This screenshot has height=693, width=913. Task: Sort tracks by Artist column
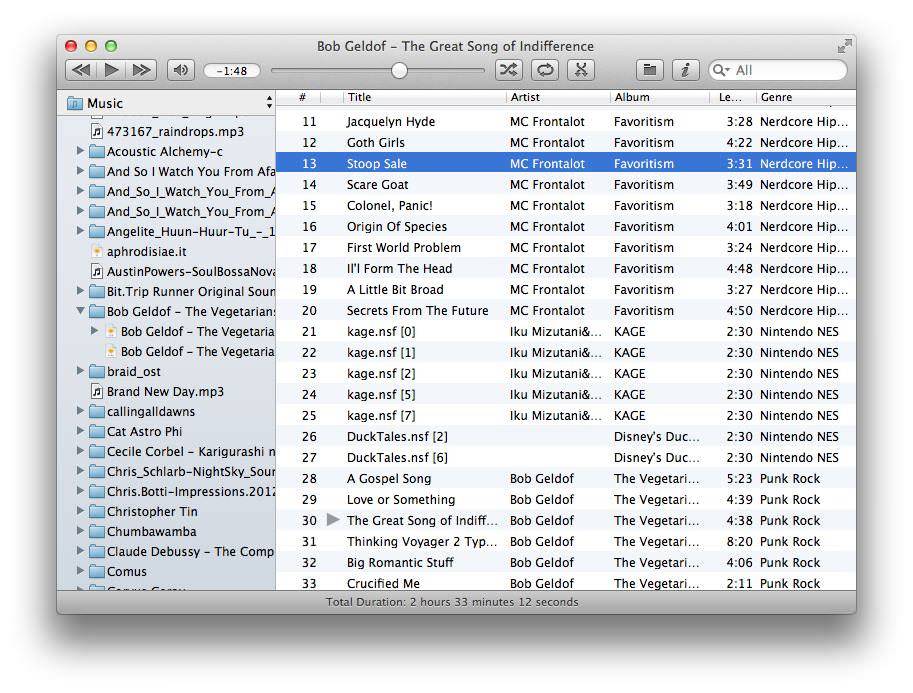click(x=557, y=97)
